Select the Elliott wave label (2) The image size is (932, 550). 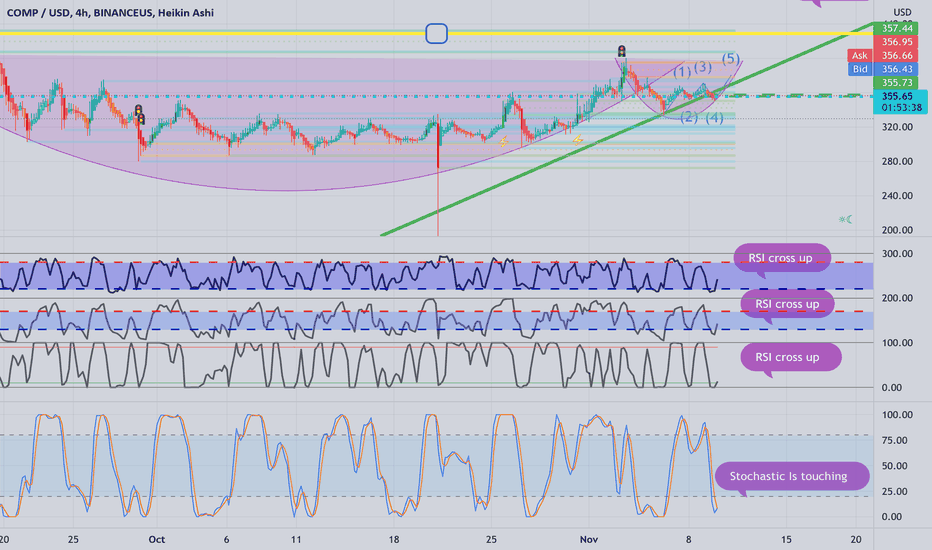pos(689,117)
